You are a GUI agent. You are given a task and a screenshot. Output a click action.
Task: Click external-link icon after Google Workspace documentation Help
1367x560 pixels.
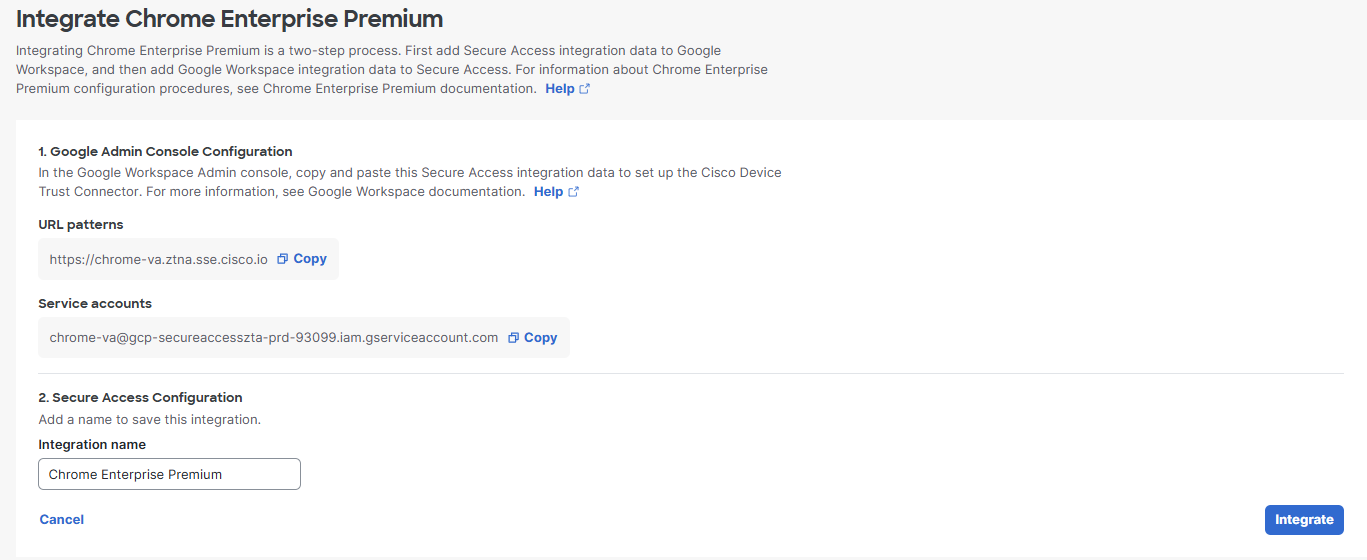574,192
